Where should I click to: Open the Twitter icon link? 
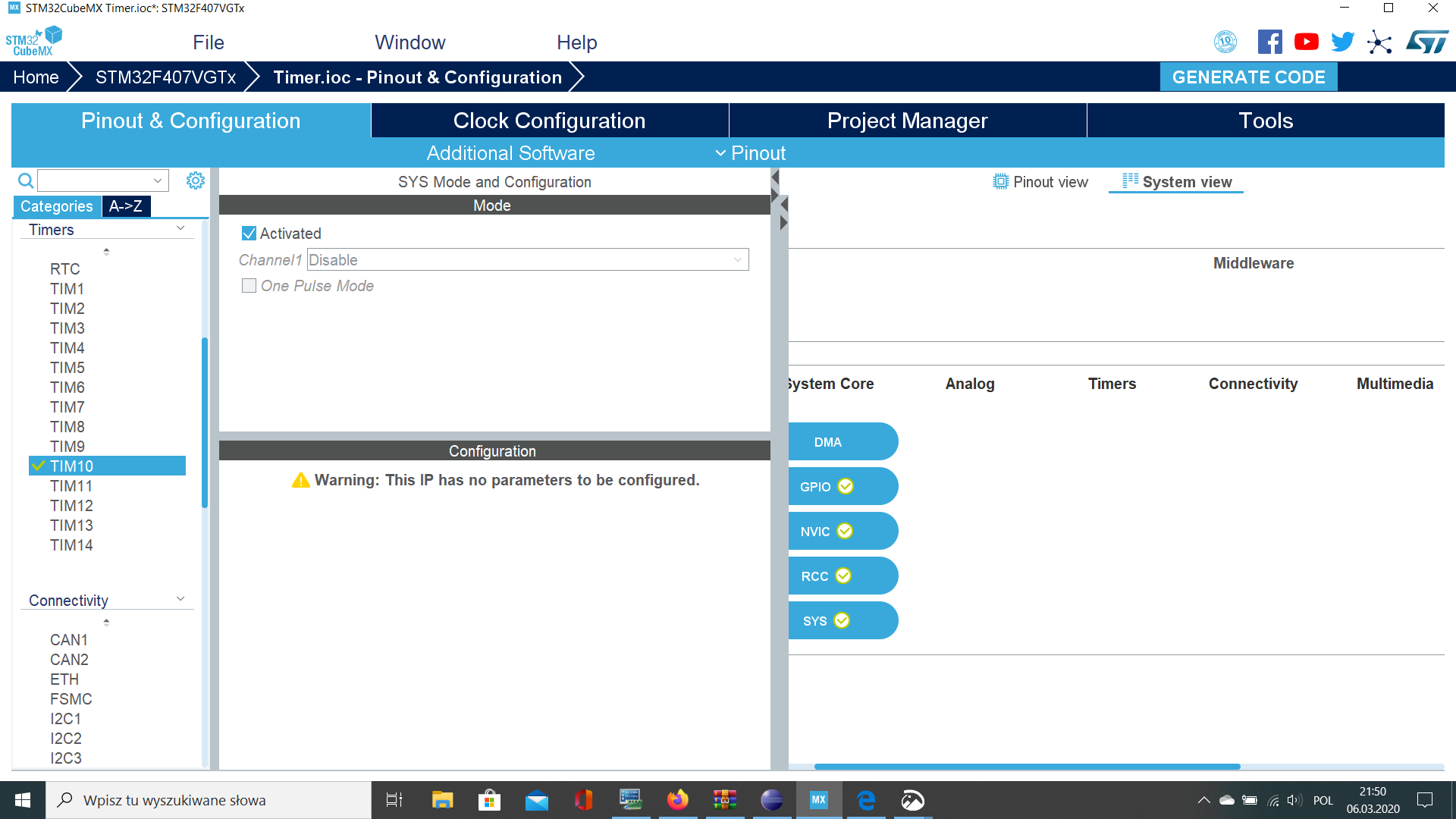pyautogui.click(x=1342, y=42)
